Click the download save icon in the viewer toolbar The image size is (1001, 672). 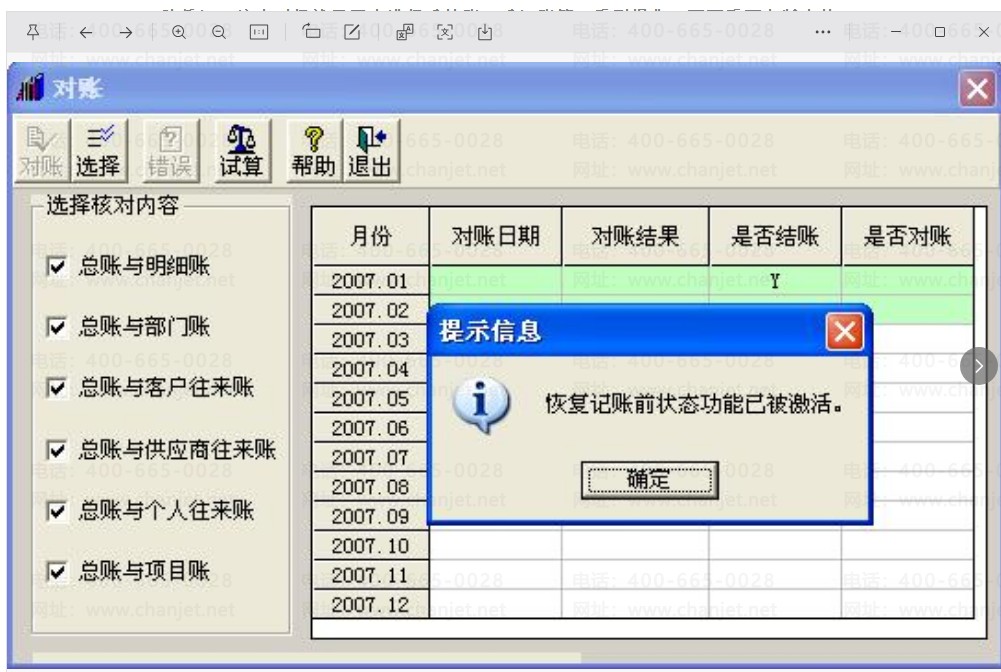click(x=485, y=32)
